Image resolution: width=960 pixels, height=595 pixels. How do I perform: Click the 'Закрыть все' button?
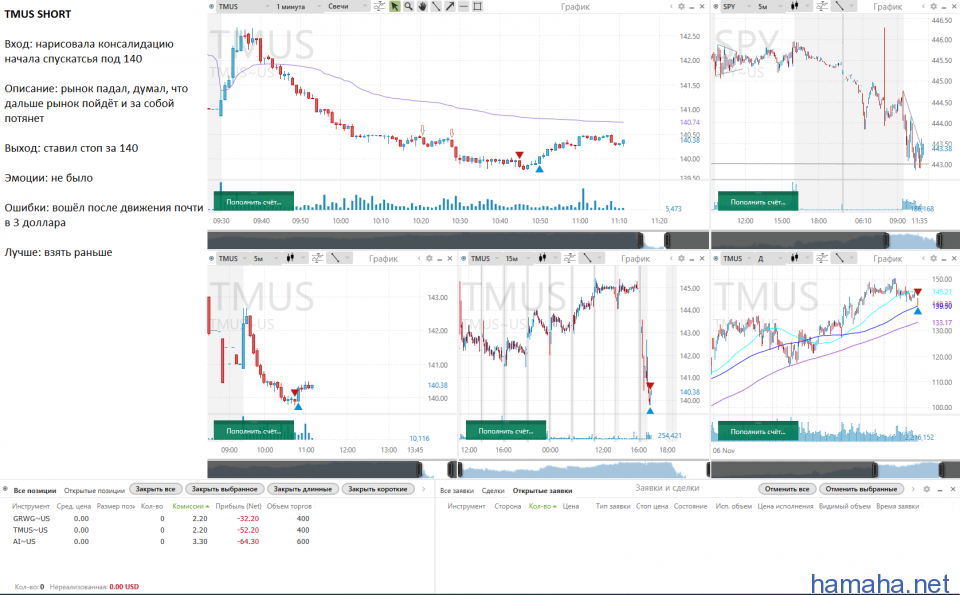(x=156, y=489)
